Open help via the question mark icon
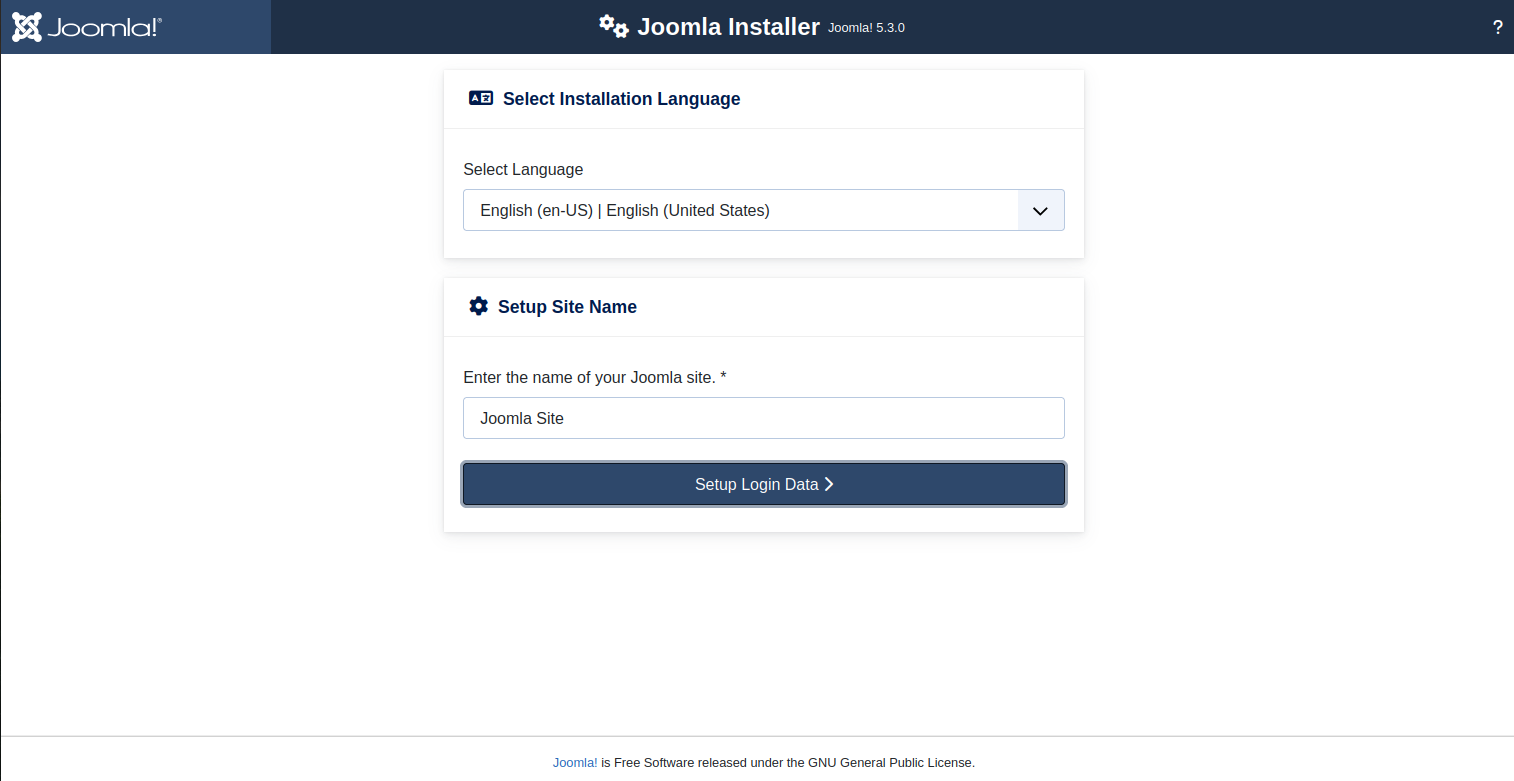The width and height of the screenshot is (1514, 781). click(x=1497, y=28)
